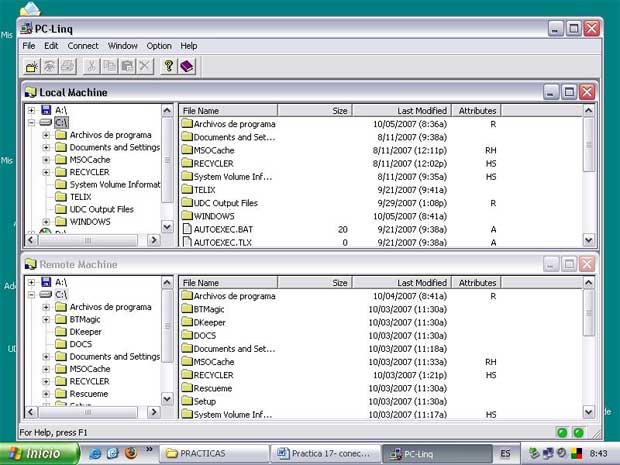Expand MSOCache node in Local Machine tree
620x465 pixels.
[46, 160]
